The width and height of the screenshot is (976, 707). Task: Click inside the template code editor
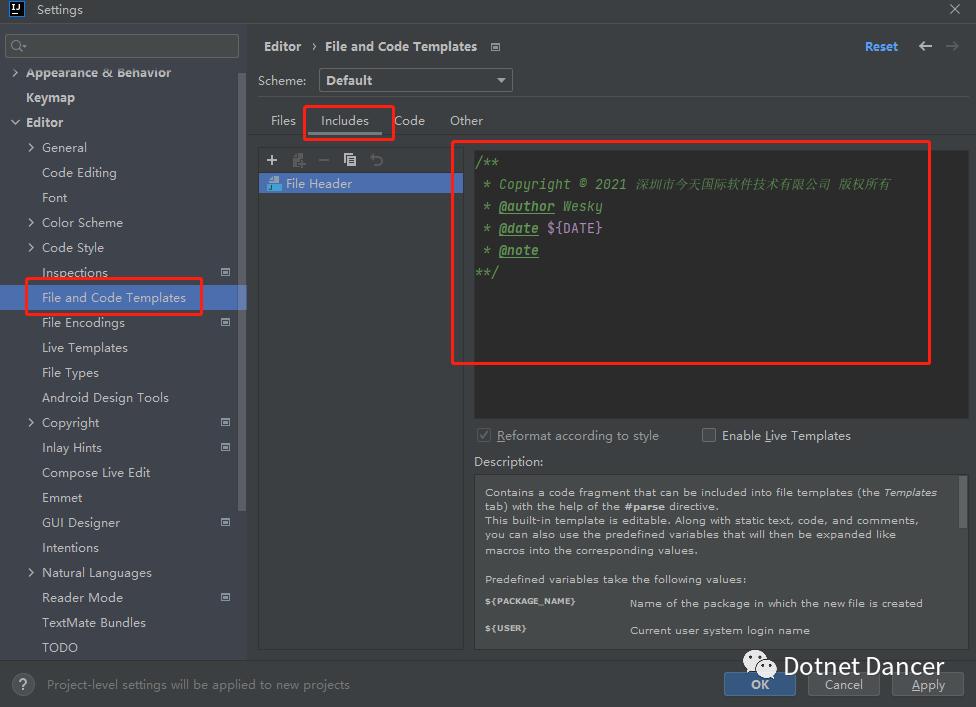(x=721, y=284)
